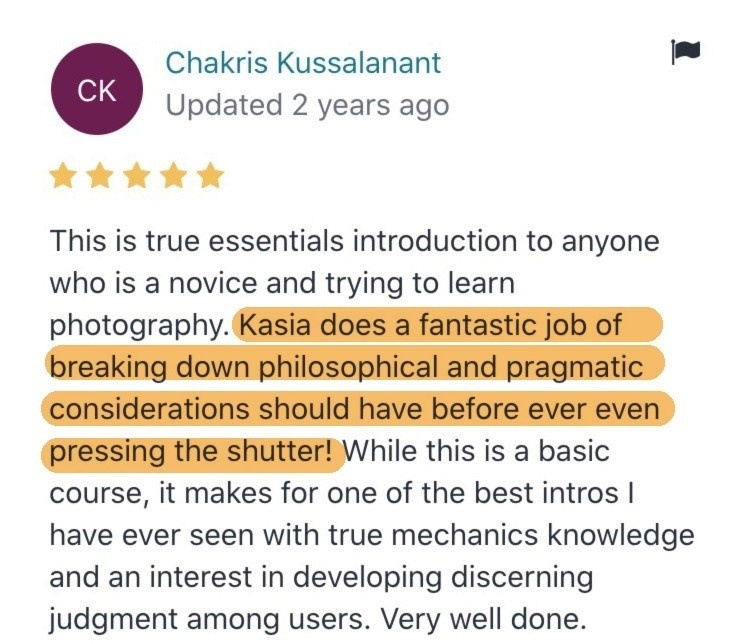Click highlighted line 'considerations should have before ever even'
730x644 pixels.
pos(354,409)
